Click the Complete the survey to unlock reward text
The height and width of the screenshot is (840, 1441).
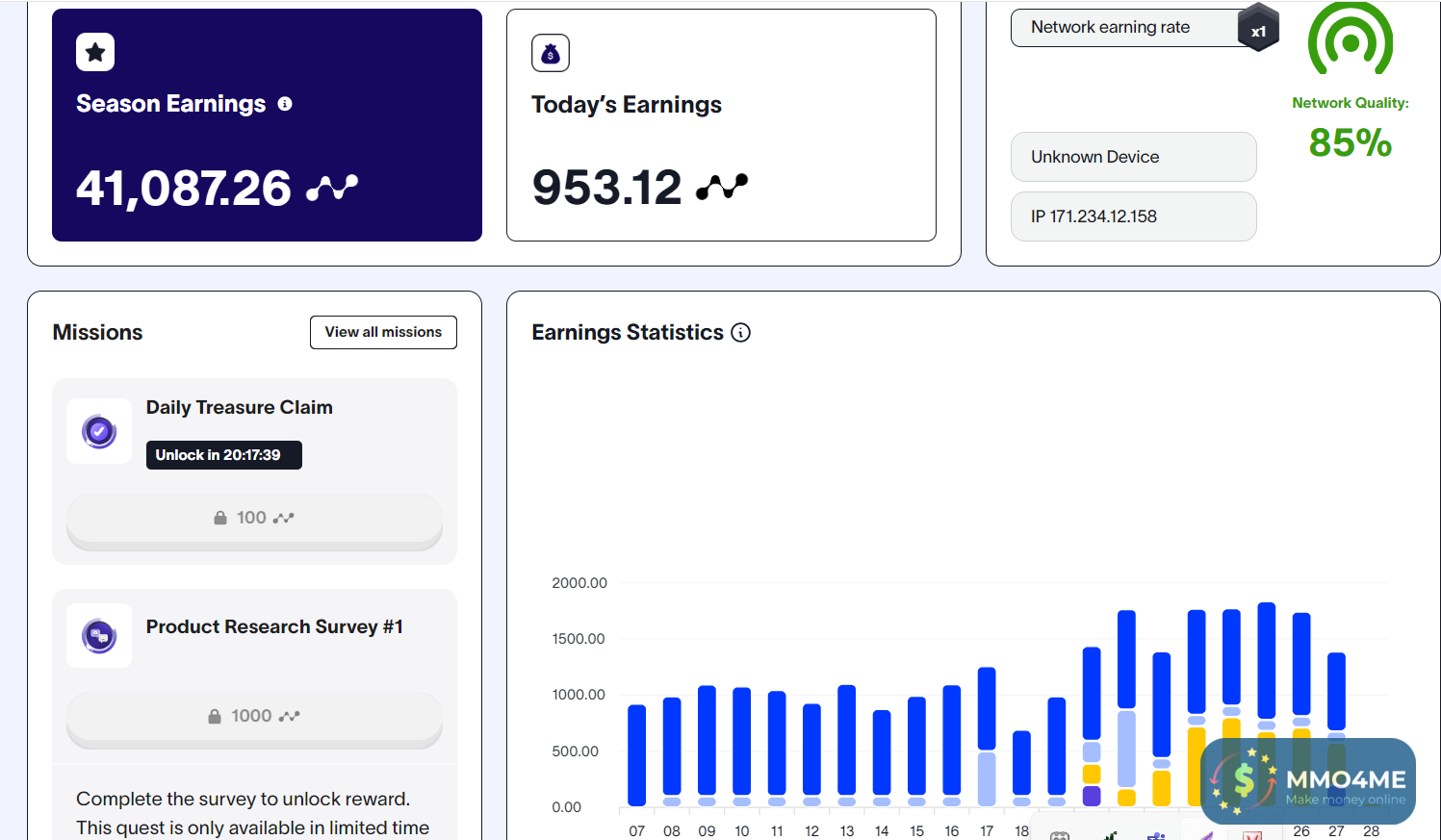pyautogui.click(x=244, y=799)
